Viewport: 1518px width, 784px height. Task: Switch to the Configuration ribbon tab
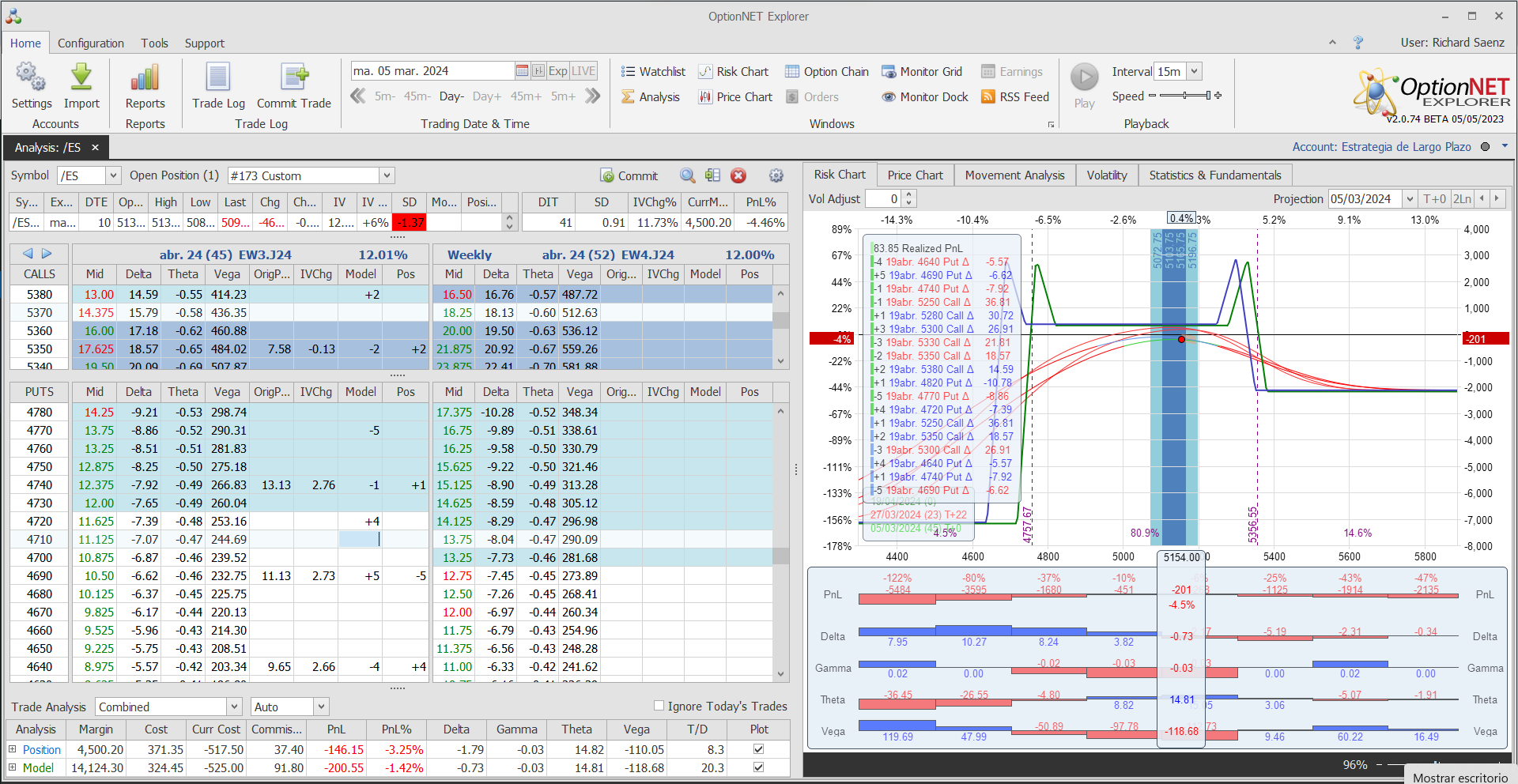pos(90,43)
